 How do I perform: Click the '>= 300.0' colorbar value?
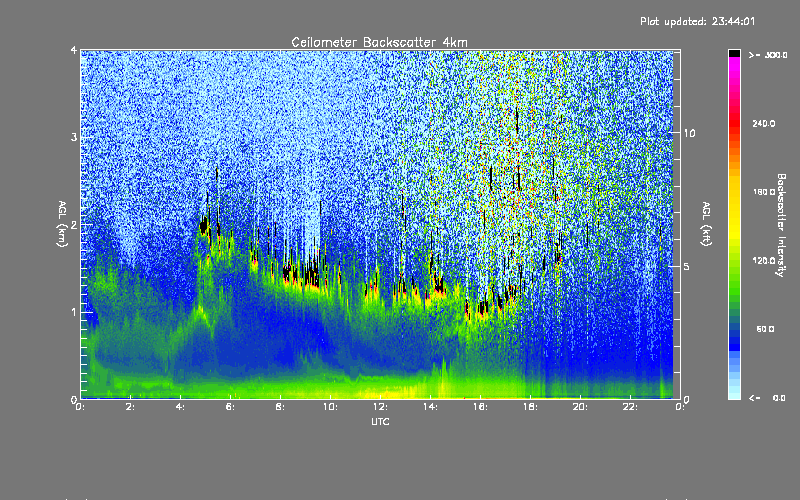click(768, 55)
